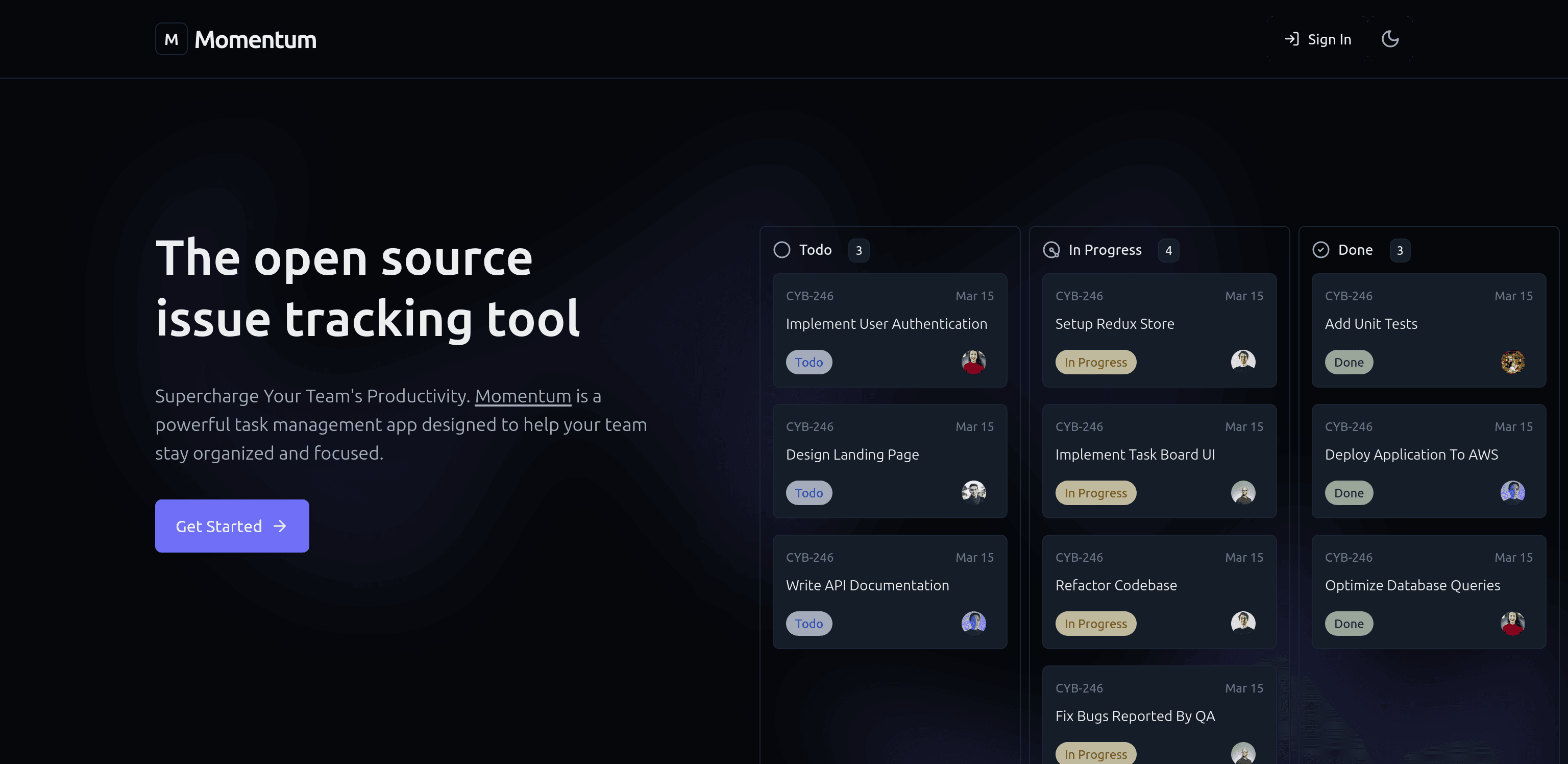Open the Fix Bugs Reported By QA card
The width and height of the screenshot is (1568, 764).
[x=1160, y=715]
